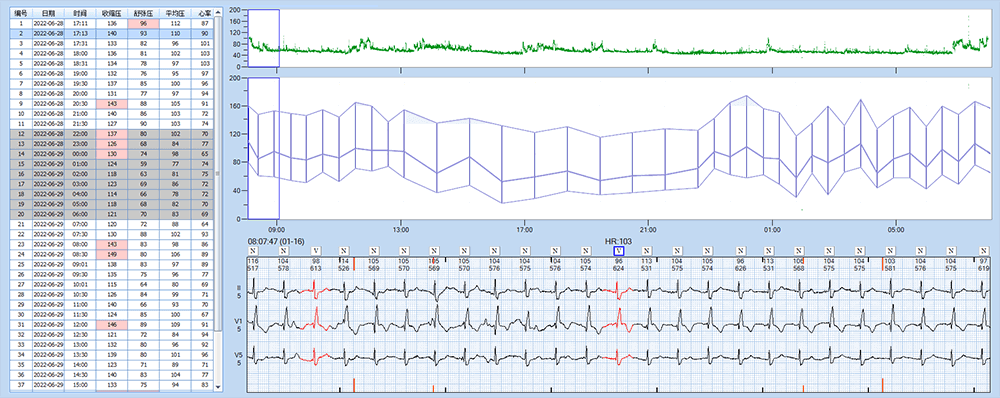Image resolution: width=1000 pixels, height=398 pixels.
Task: Select row with time 01:00
Action: click(x=112, y=164)
